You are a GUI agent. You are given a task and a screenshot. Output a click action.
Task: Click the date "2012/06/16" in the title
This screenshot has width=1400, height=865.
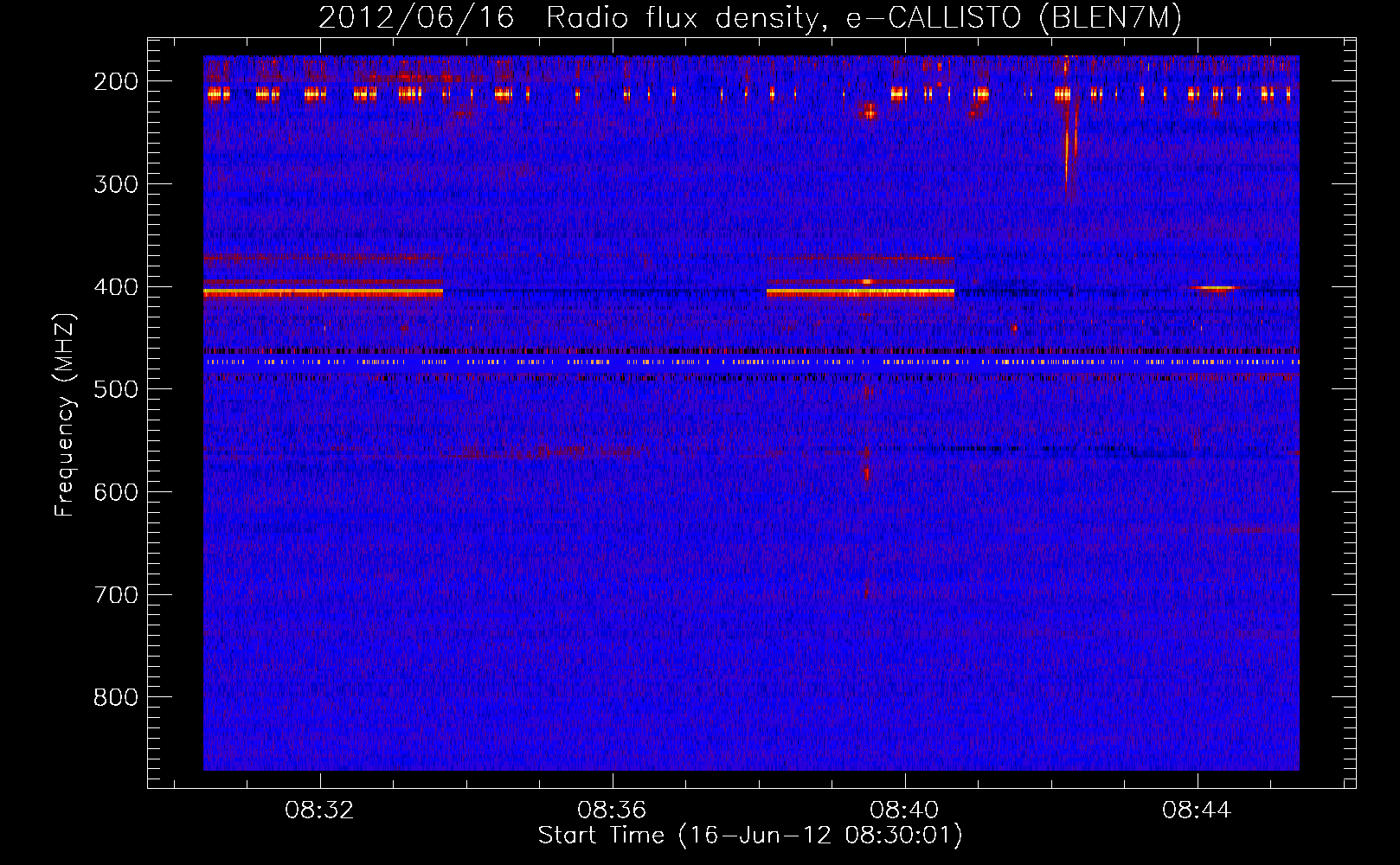point(416,17)
